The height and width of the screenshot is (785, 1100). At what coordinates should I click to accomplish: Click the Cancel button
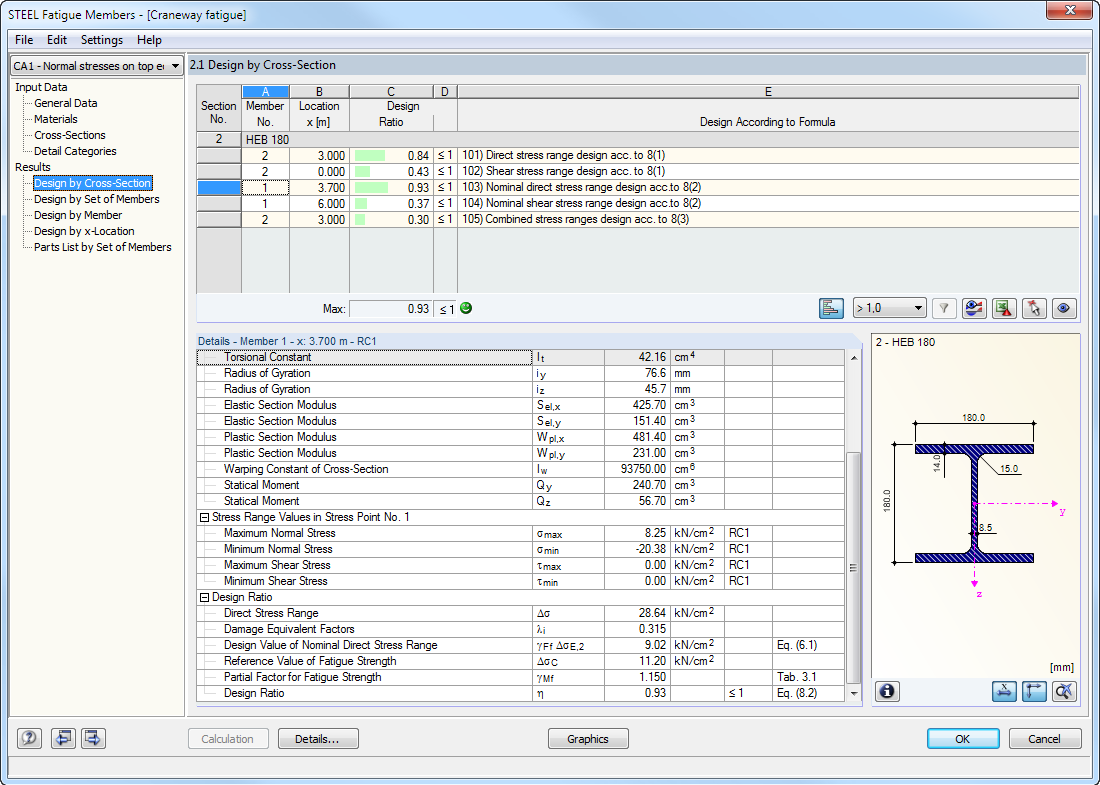[x=1044, y=739]
